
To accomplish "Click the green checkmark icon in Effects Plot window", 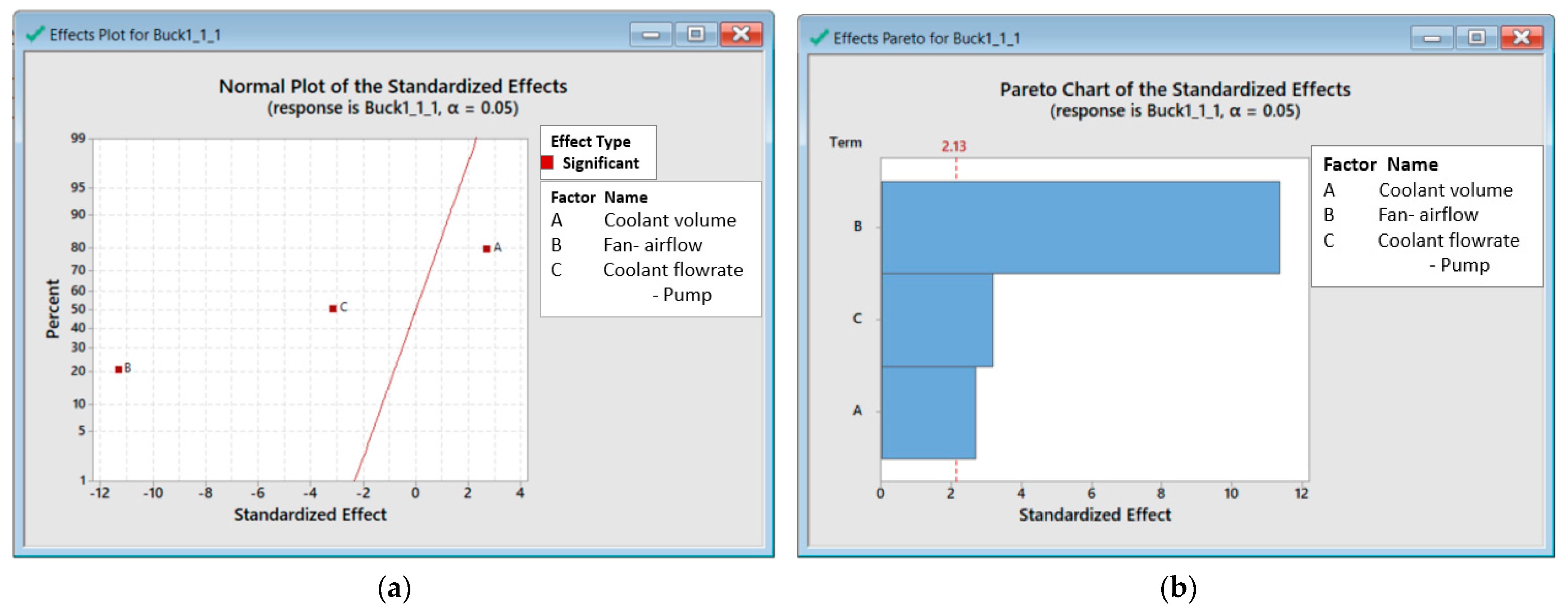I will point(35,34).
